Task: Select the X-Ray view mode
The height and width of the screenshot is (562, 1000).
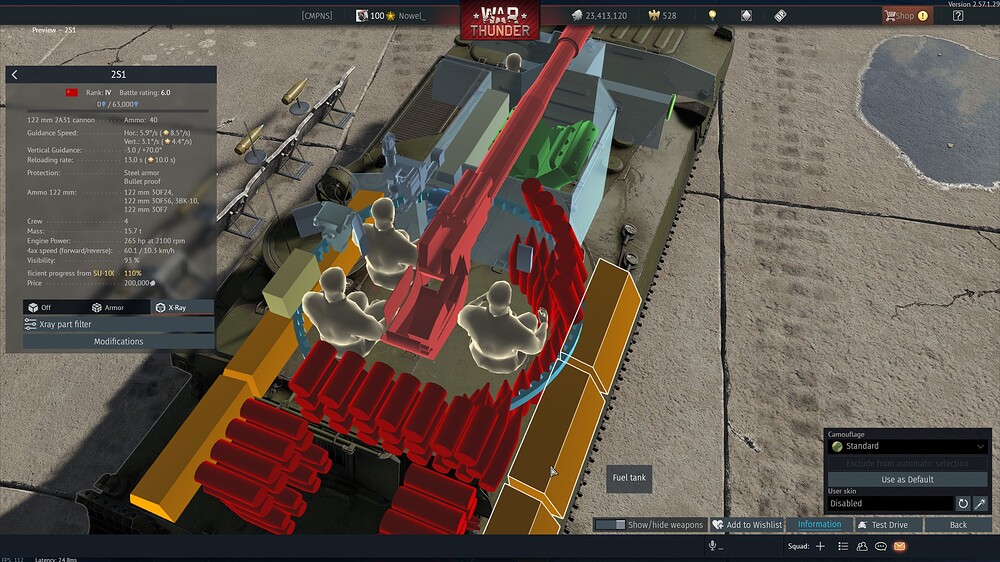Action: tap(172, 307)
